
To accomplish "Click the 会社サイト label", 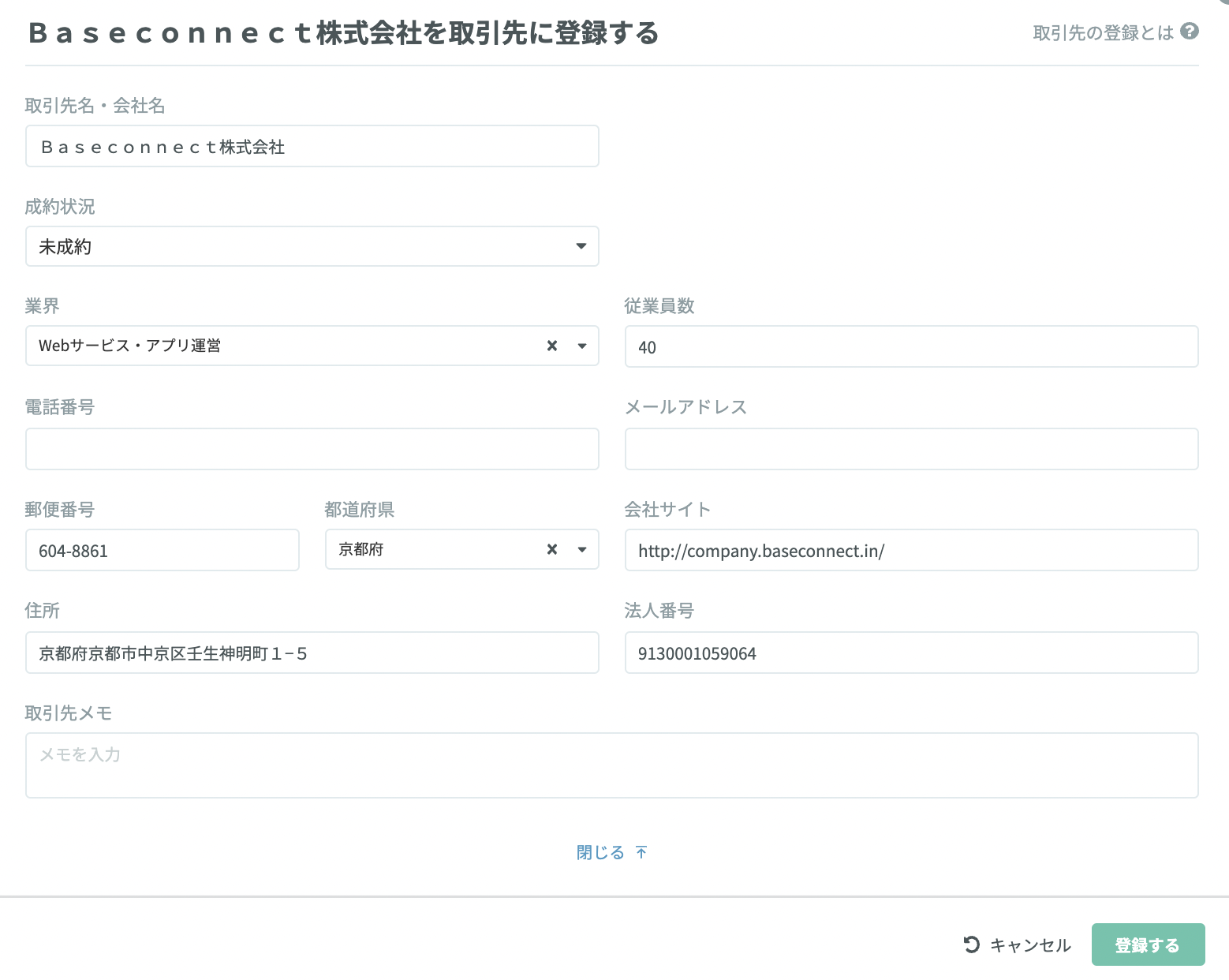I will click(668, 510).
